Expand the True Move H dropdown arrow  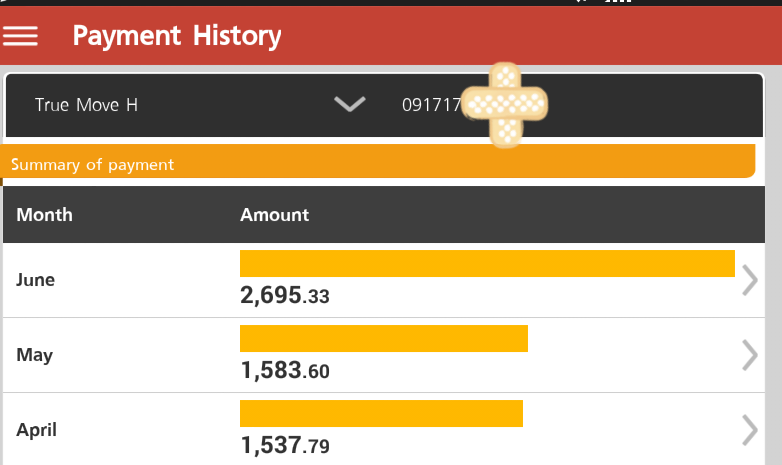[350, 104]
